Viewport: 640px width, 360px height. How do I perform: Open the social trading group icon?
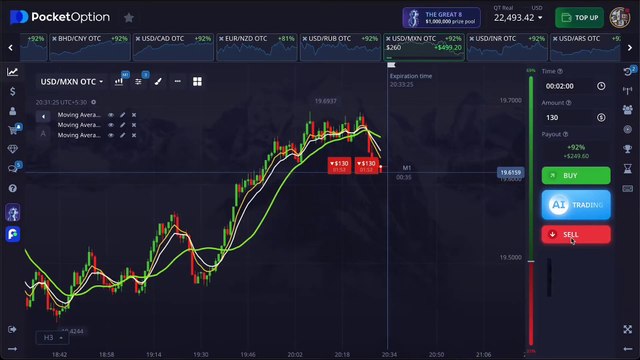628,109
